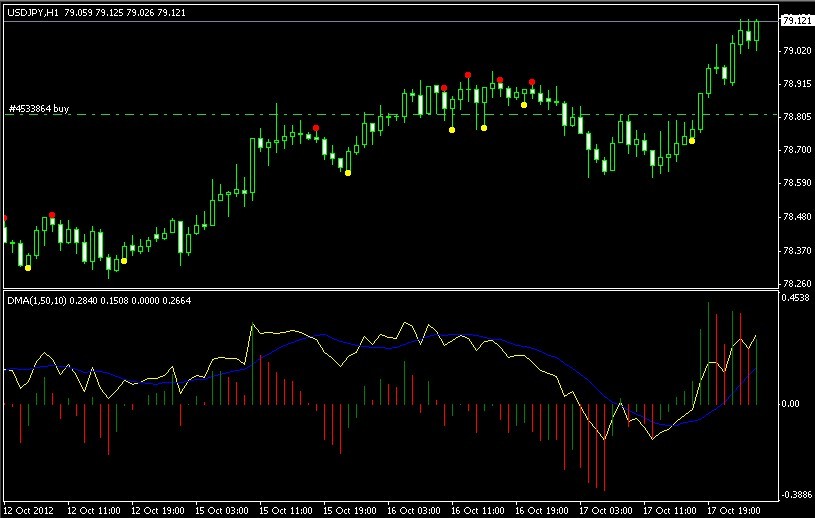Click the 15 Oct 11:00 time label

[x=286, y=510]
